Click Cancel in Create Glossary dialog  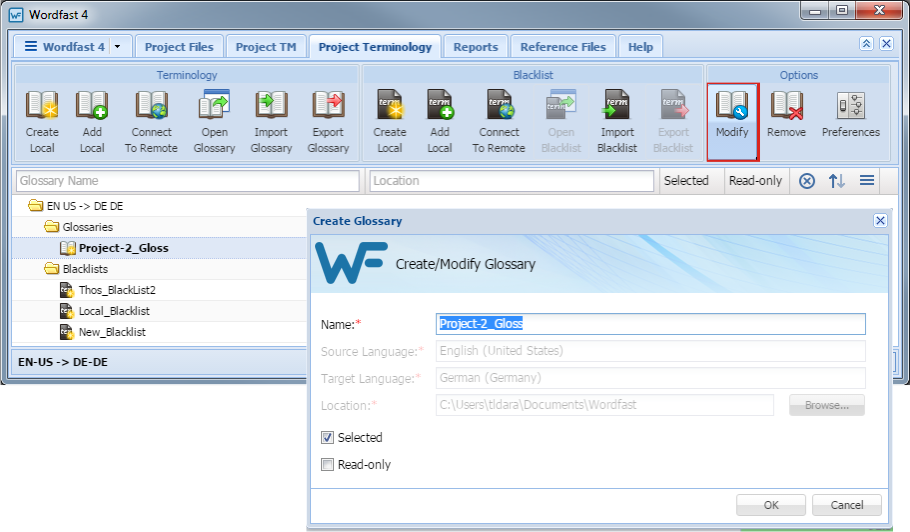tap(847, 505)
